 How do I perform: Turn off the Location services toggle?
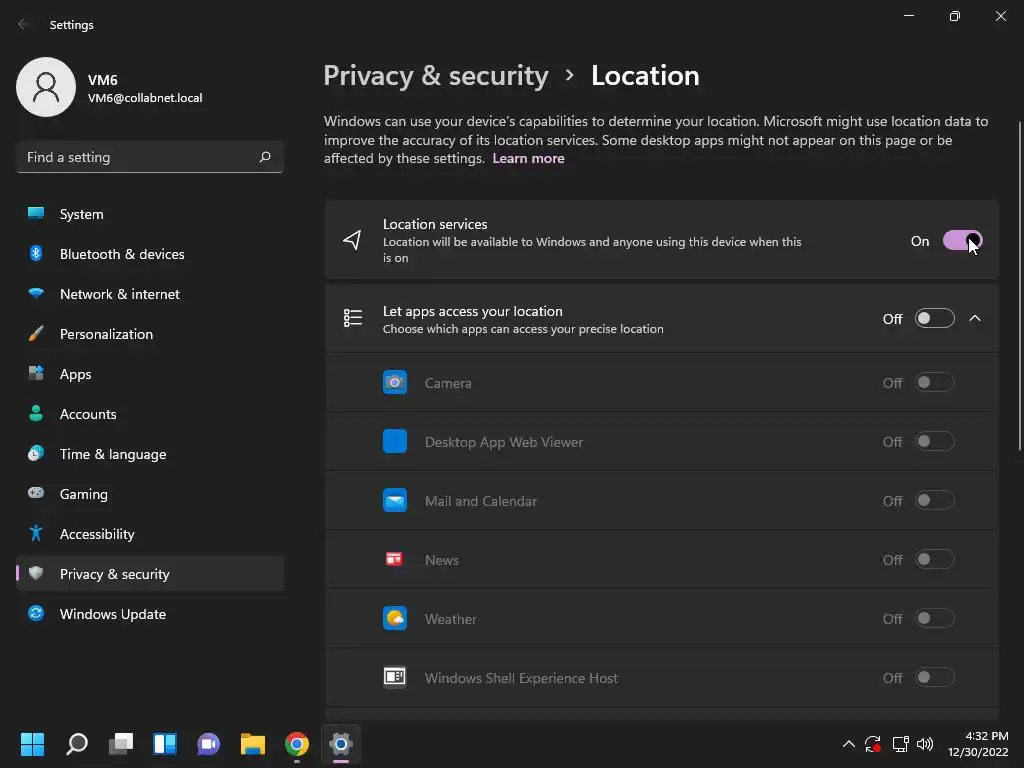click(x=962, y=241)
